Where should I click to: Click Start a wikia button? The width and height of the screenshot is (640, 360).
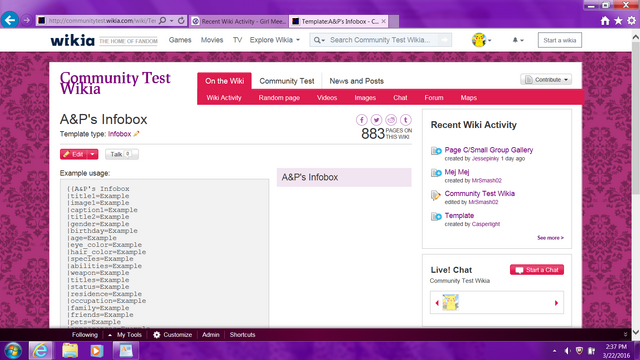tap(560, 40)
